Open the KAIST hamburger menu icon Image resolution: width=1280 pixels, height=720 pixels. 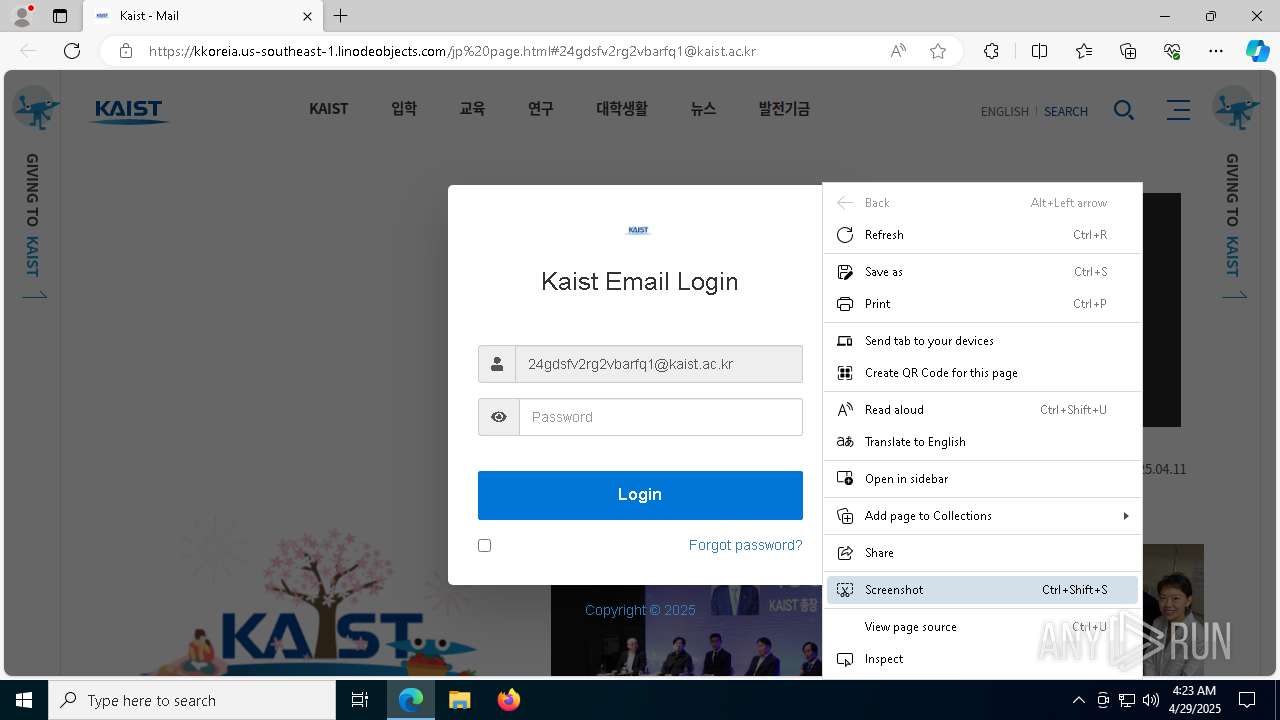point(1178,110)
